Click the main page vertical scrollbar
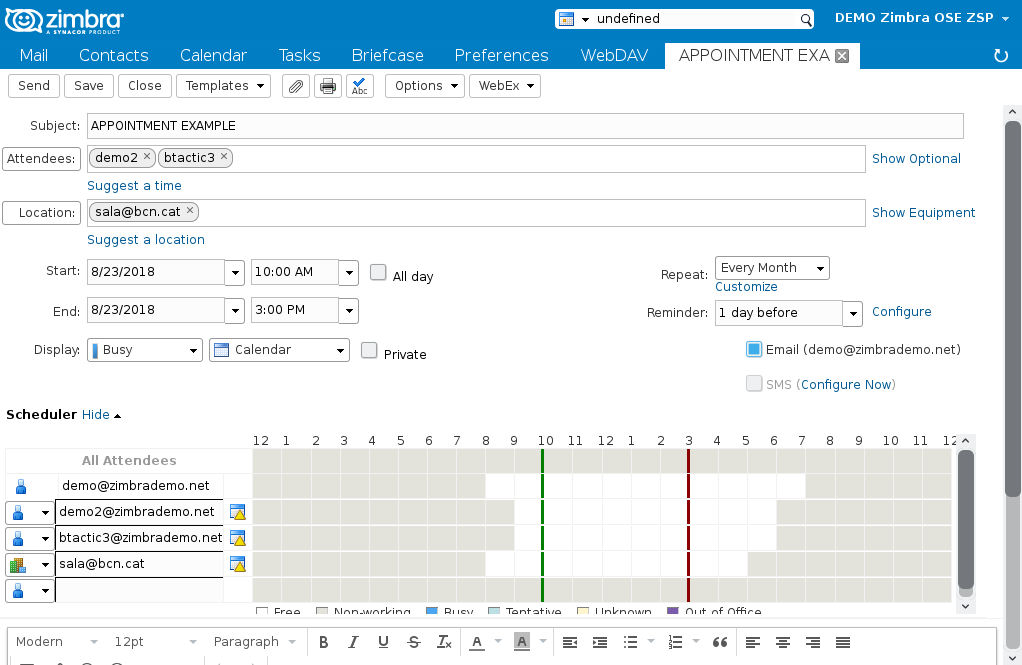Screen dimensions: 1022x665 1012,310
